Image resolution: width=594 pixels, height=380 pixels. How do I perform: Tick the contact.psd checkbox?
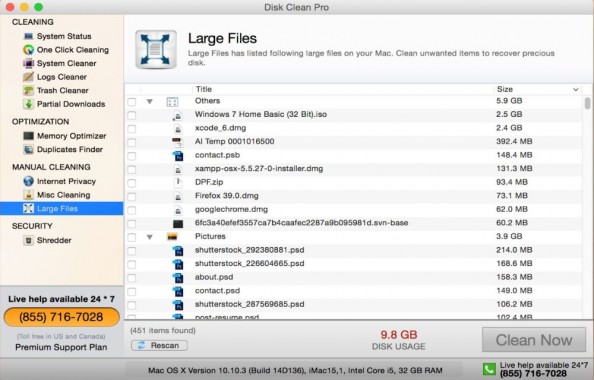(x=131, y=292)
